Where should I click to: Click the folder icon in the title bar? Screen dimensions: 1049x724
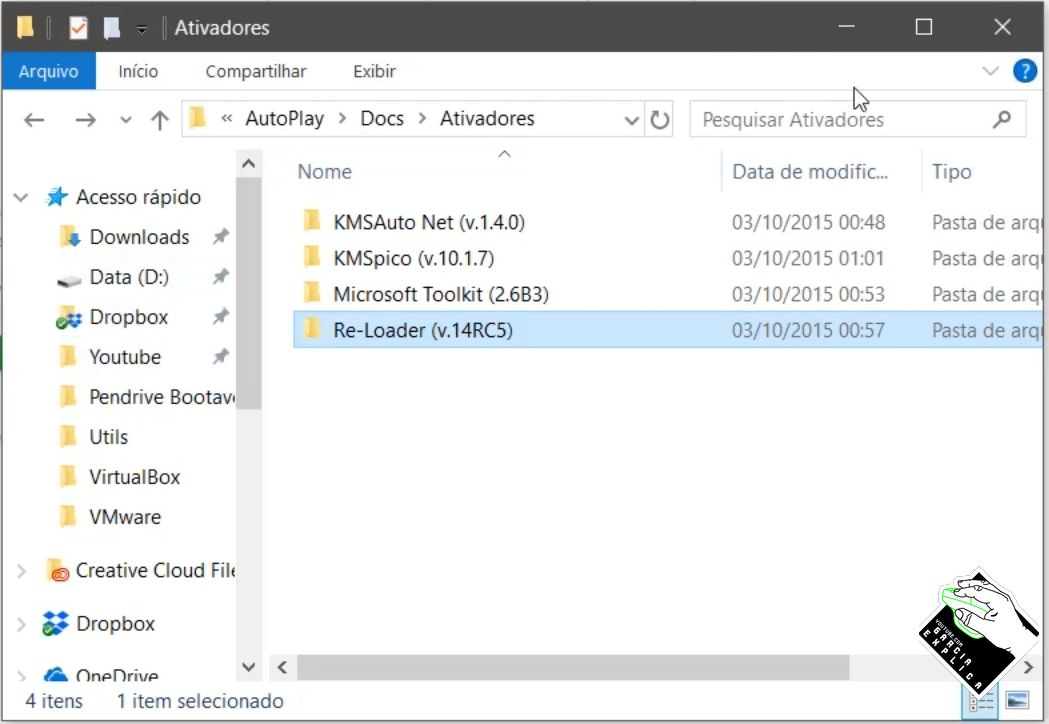click(x=25, y=27)
